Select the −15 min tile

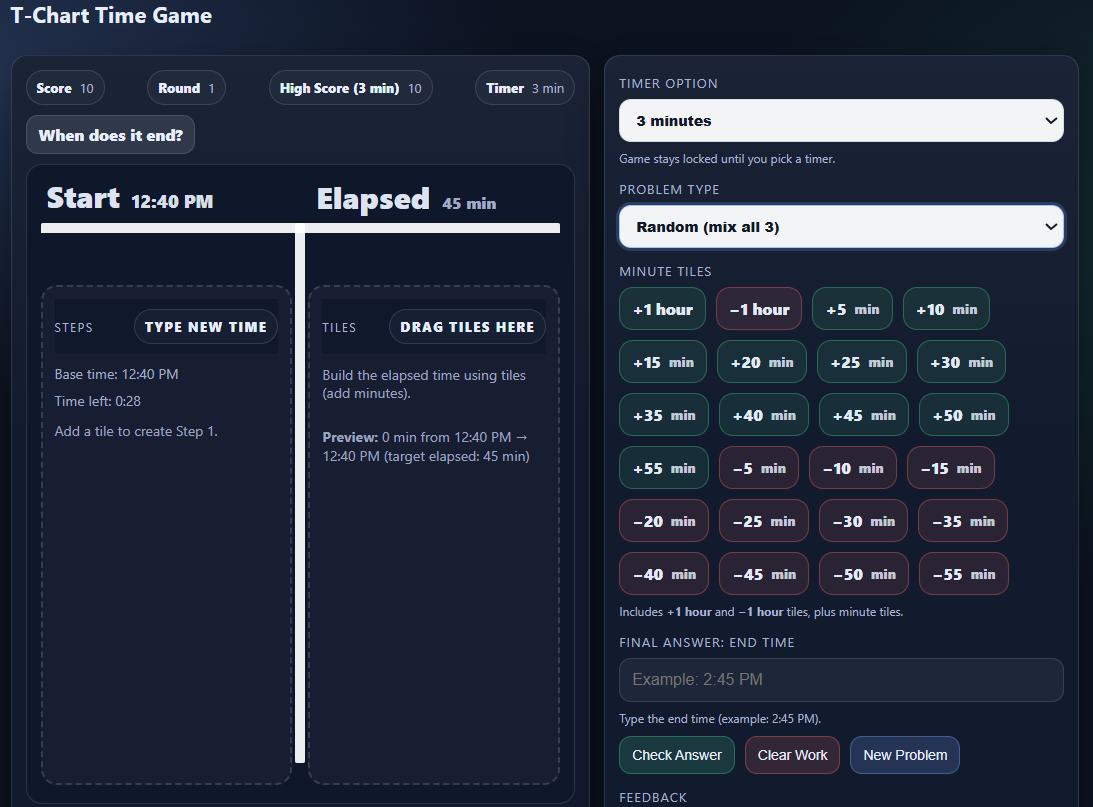pyautogui.click(x=950, y=468)
